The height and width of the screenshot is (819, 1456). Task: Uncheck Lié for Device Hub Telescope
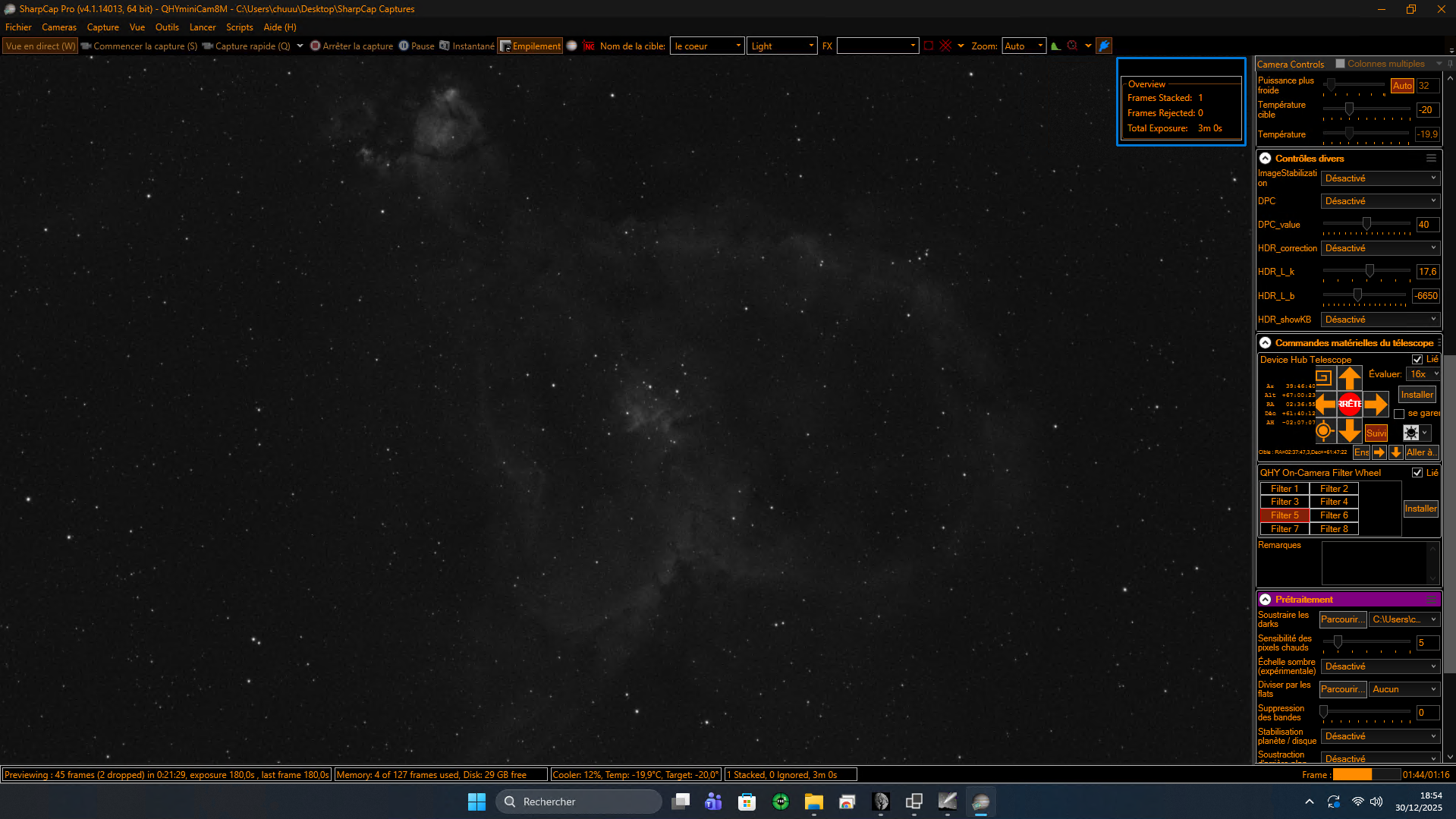coord(1417,360)
